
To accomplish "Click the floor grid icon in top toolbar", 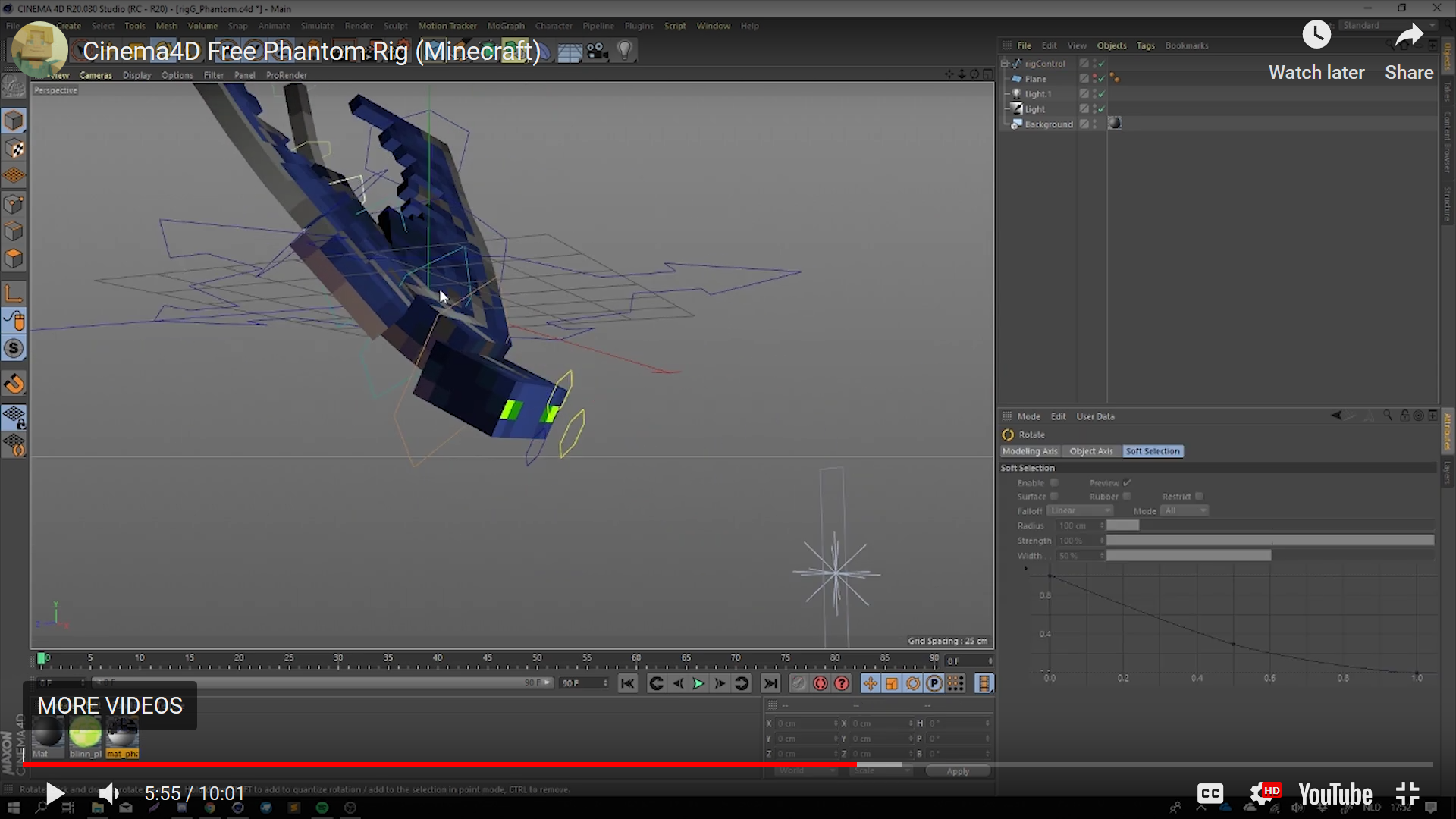I will tap(570, 52).
